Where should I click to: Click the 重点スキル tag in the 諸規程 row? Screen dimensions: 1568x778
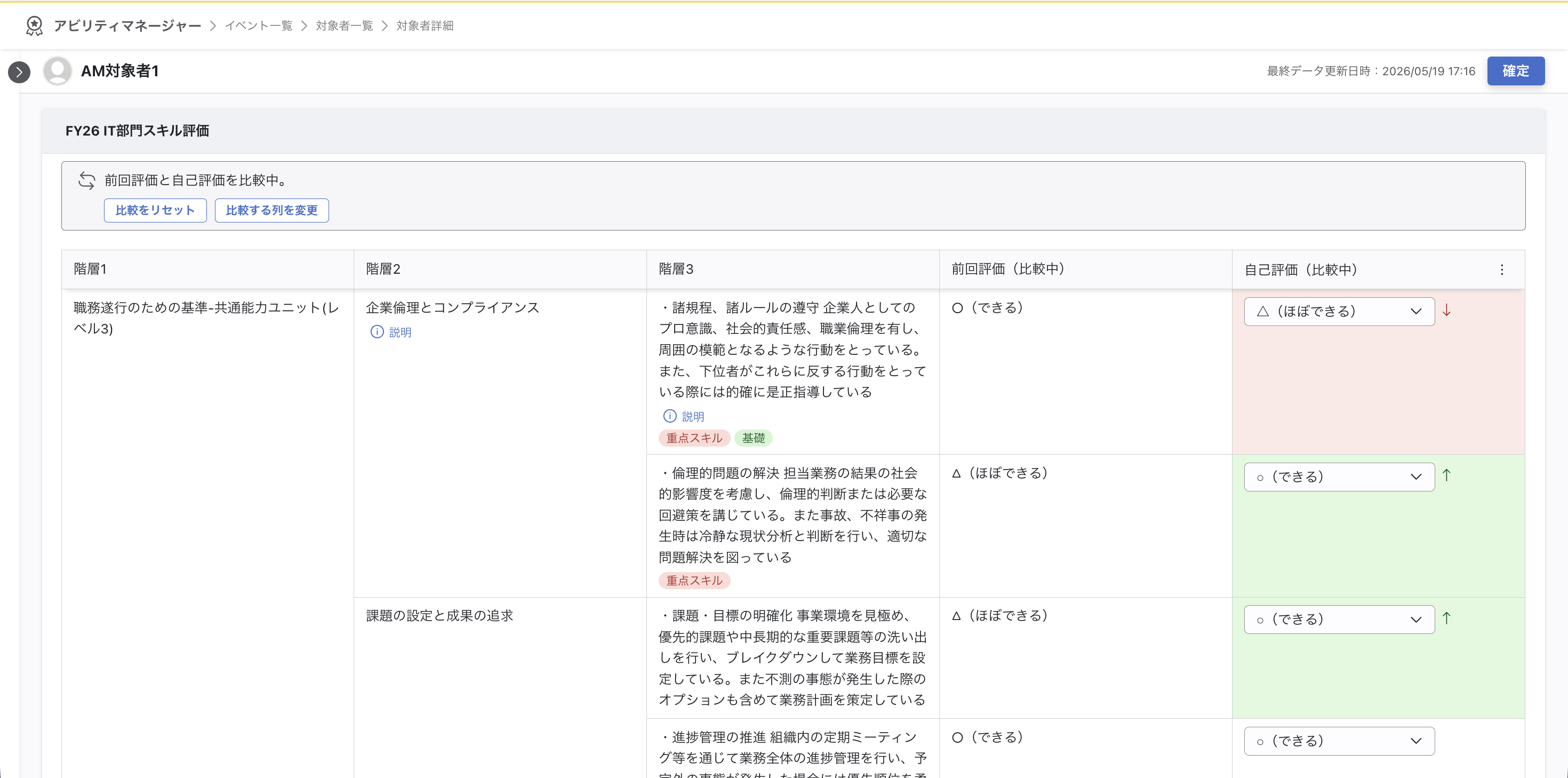(x=694, y=438)
